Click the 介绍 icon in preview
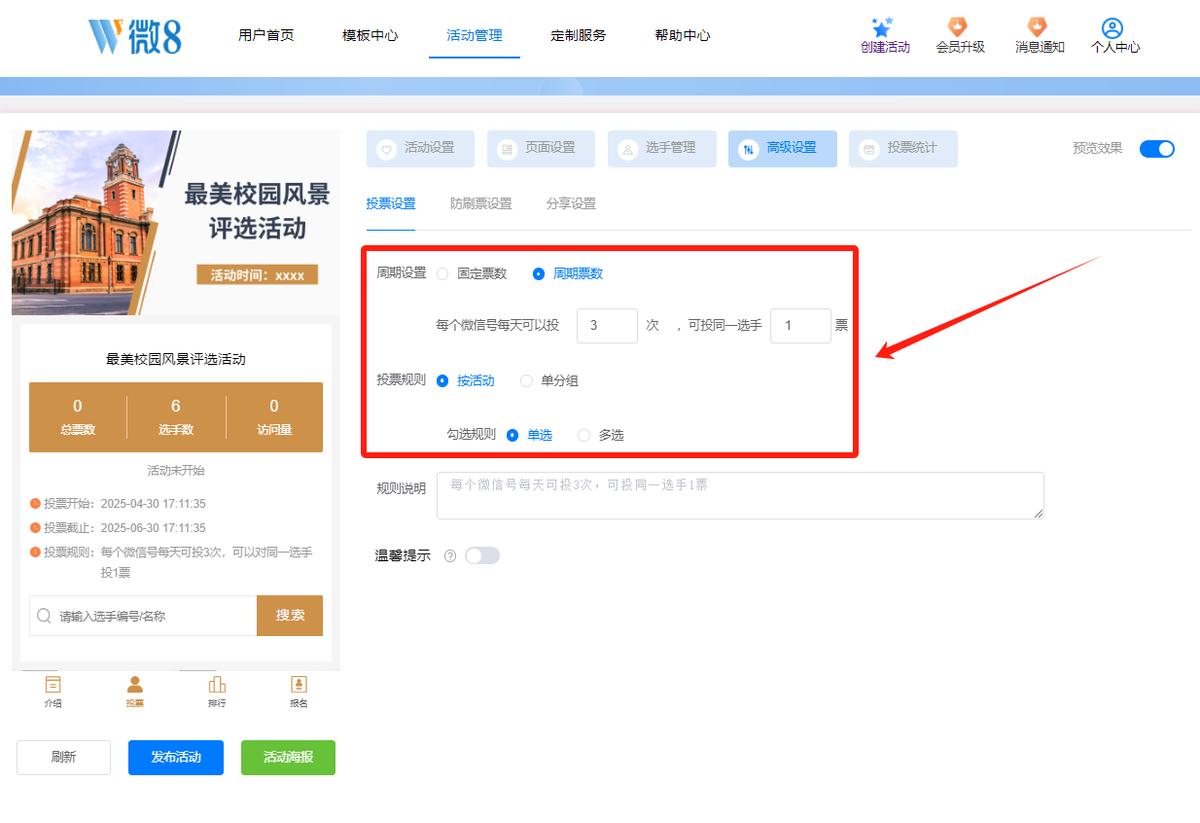Image resolution: width=1200 pixels, height=823 pixels. (x=53, y=684)
